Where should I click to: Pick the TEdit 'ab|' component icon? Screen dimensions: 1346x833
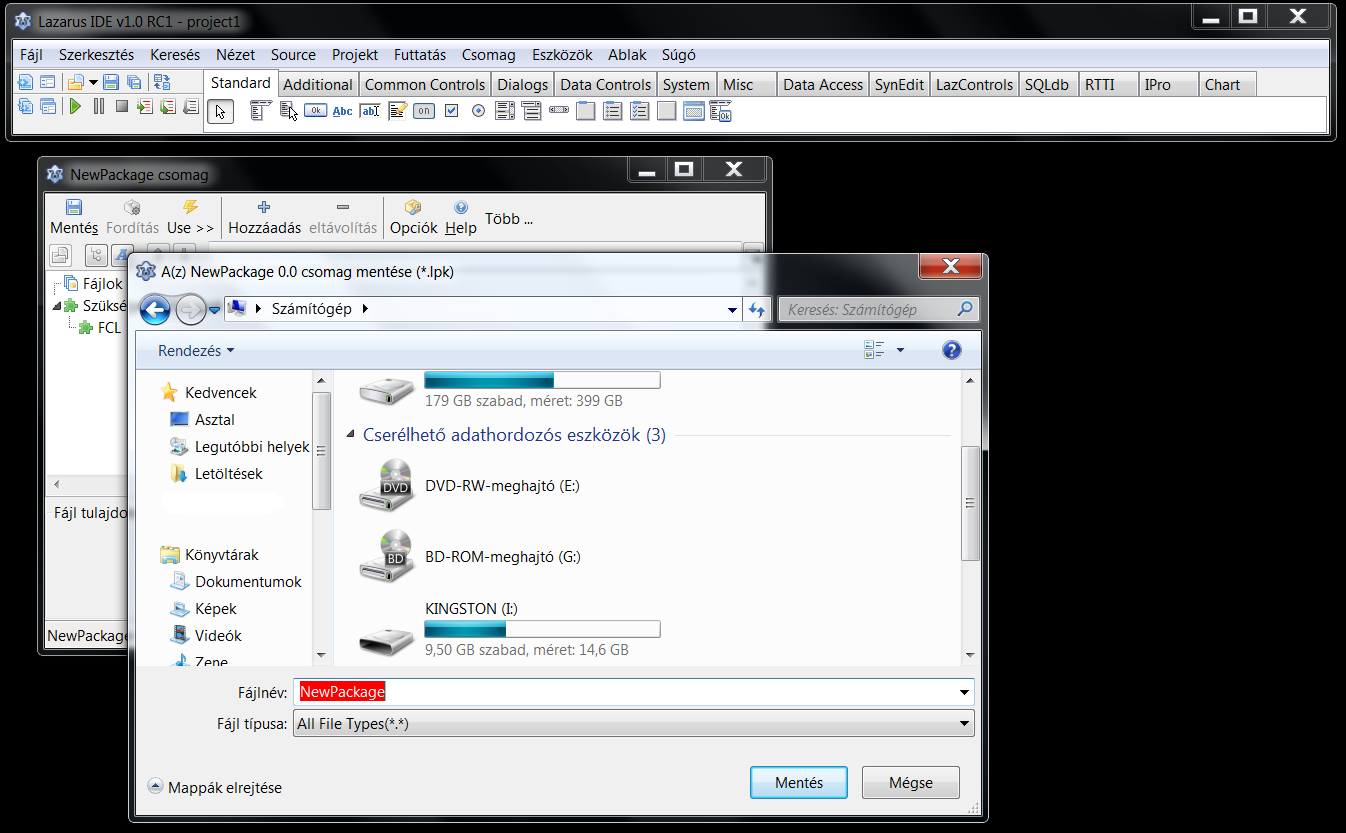370,111
